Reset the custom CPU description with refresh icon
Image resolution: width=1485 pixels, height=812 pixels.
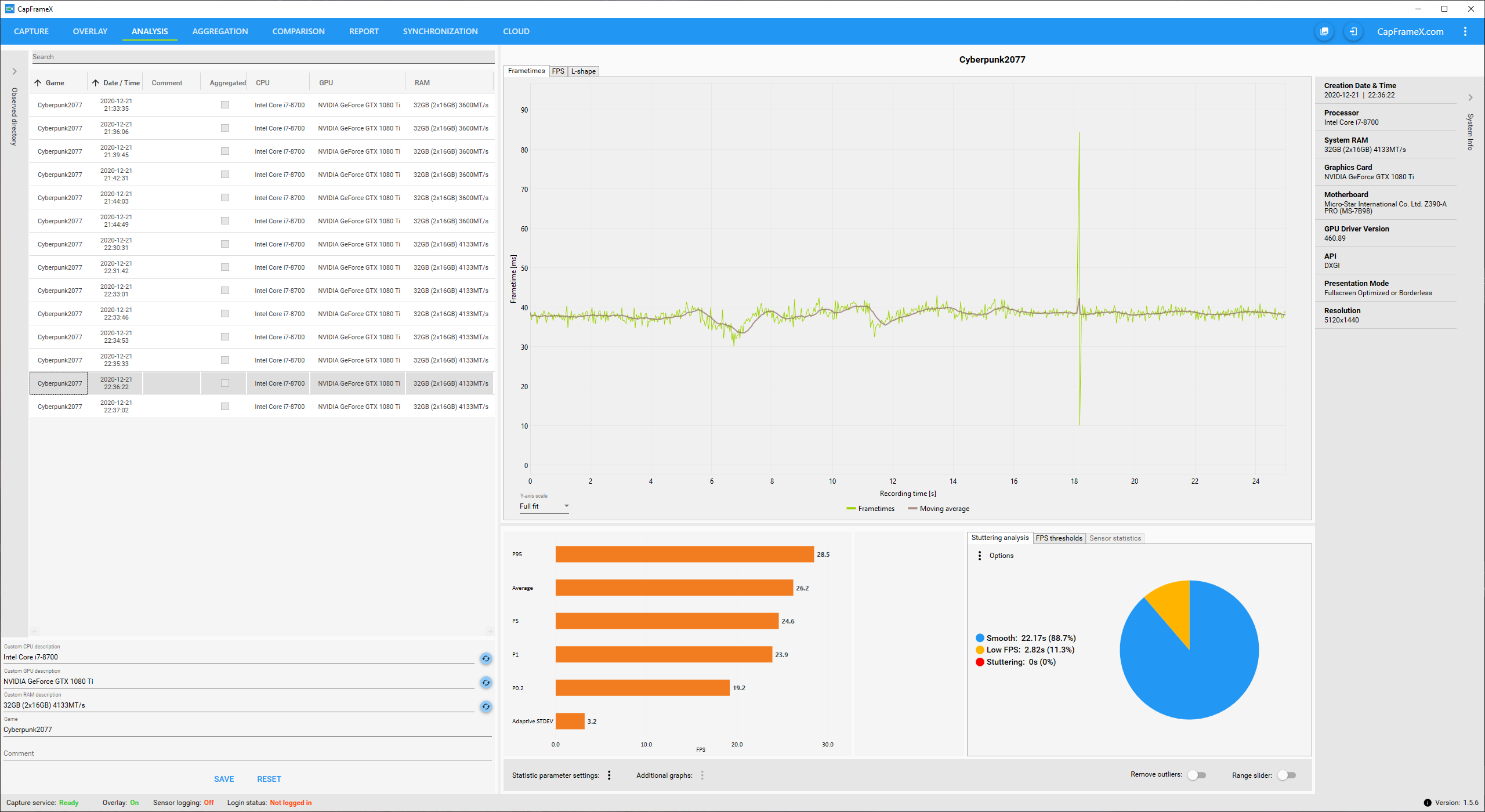[x=486, y=658]
